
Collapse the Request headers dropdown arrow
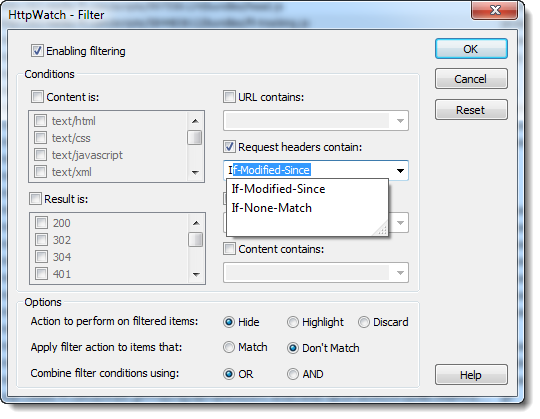[400, 170]
